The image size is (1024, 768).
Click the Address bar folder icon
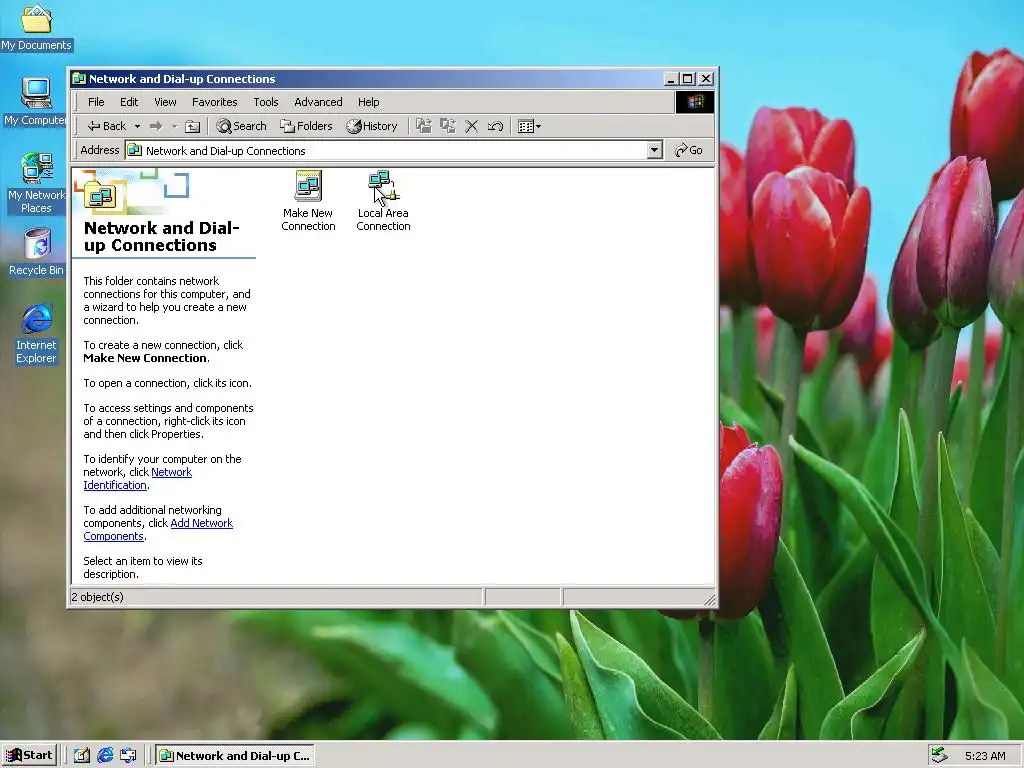135,150
